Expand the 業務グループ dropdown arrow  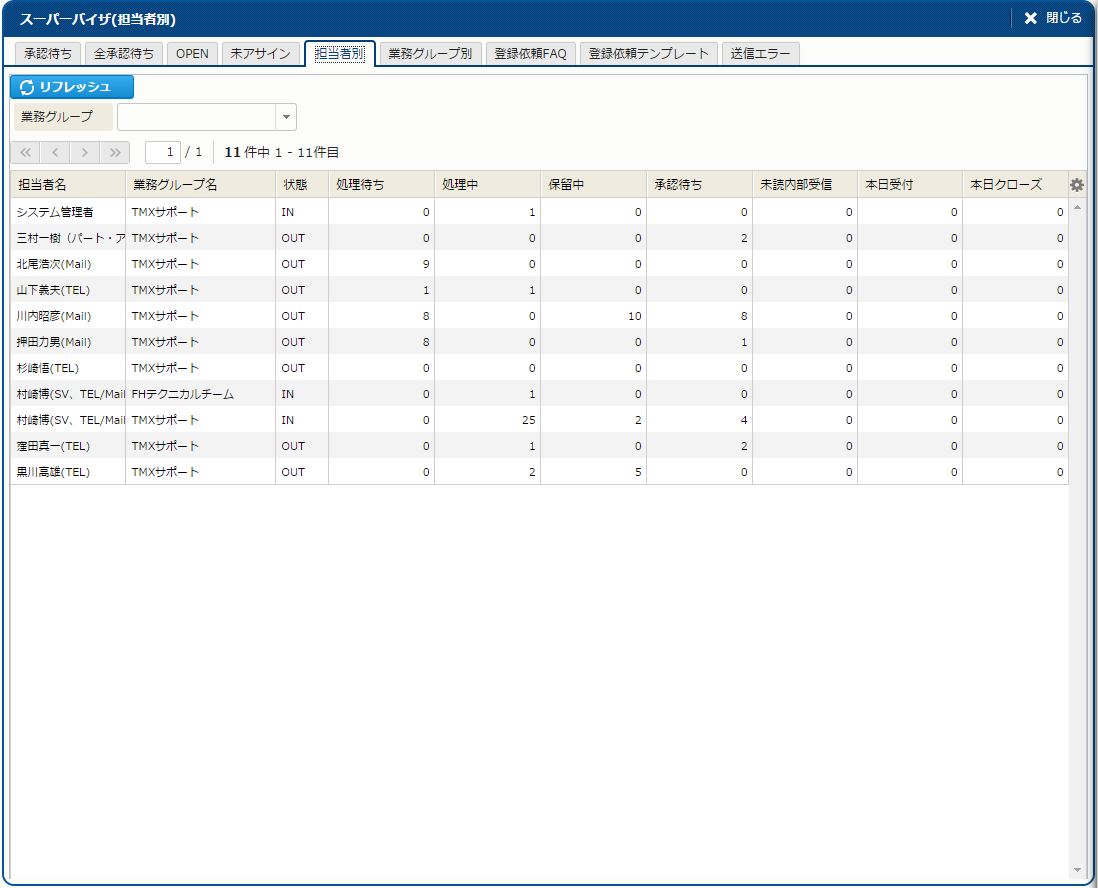coord(286,117)
